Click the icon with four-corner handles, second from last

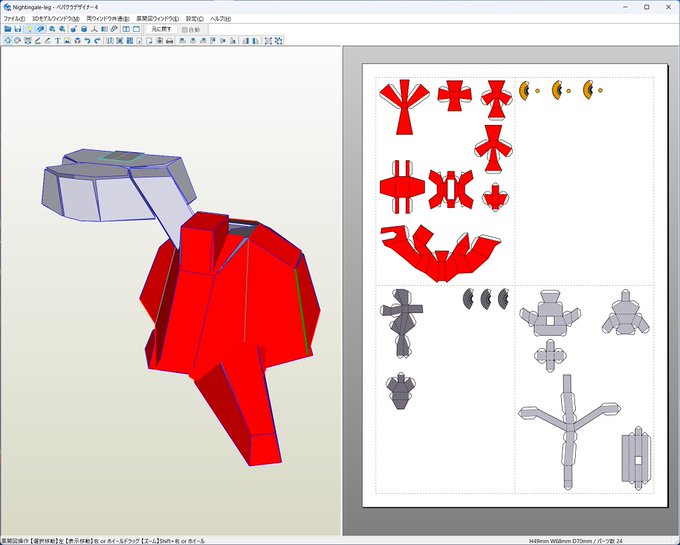tap(268, 41)
